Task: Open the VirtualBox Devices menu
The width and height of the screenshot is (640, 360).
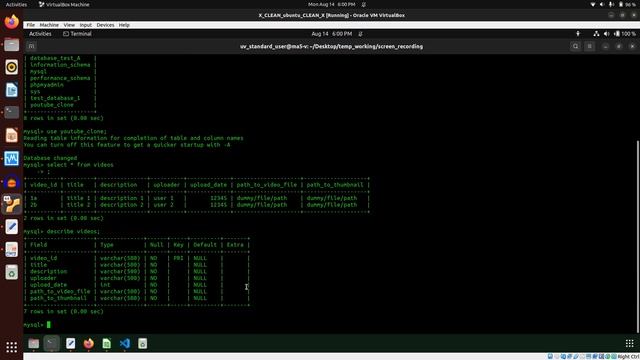Action: click(105, 25)
